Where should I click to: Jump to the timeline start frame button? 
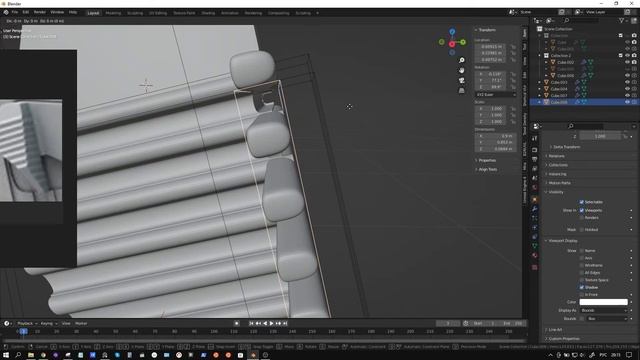pyautogui.click(x=251, y=323)
